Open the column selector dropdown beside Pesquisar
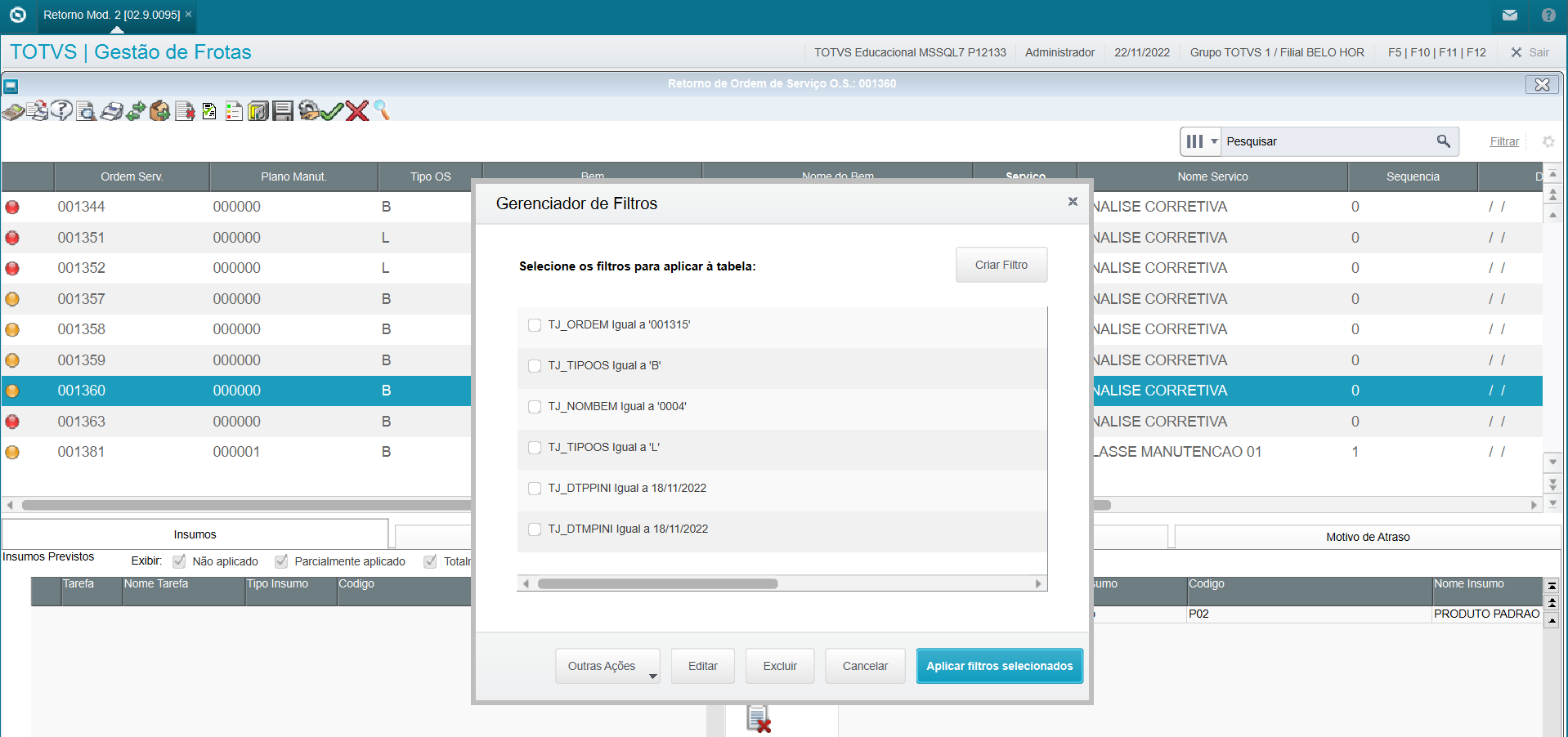Image resolution: width=1568 pixels, height=737 pixels. 1200,141
